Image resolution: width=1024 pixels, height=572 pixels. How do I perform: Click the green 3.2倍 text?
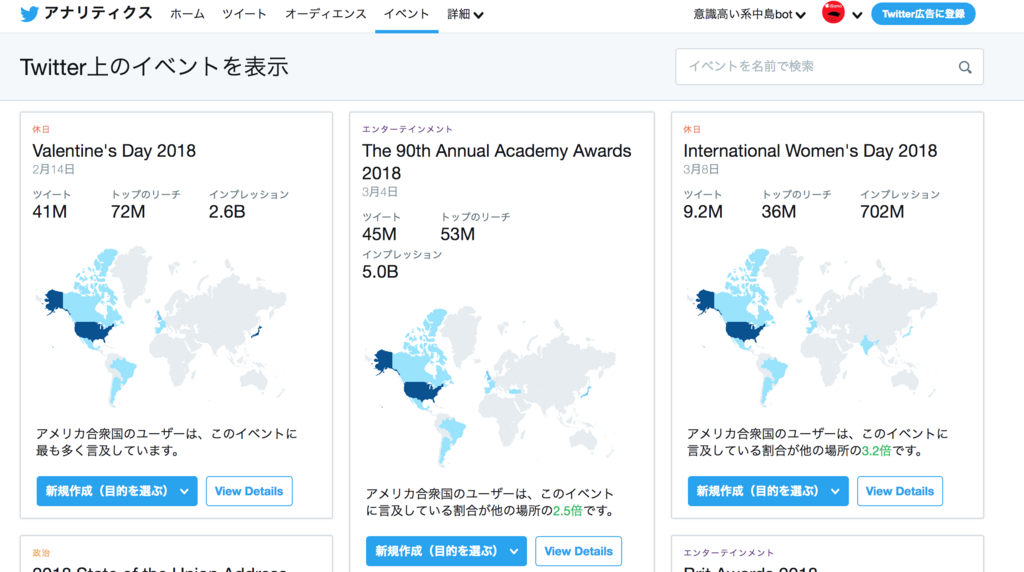click(x=876, y=451)
